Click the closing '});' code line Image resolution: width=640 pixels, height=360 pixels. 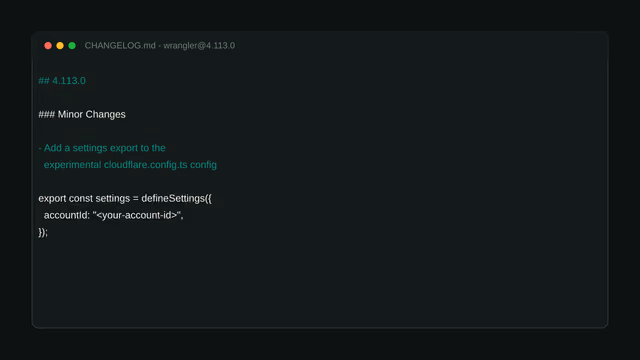pyautogui.click(x=43, y=232)
